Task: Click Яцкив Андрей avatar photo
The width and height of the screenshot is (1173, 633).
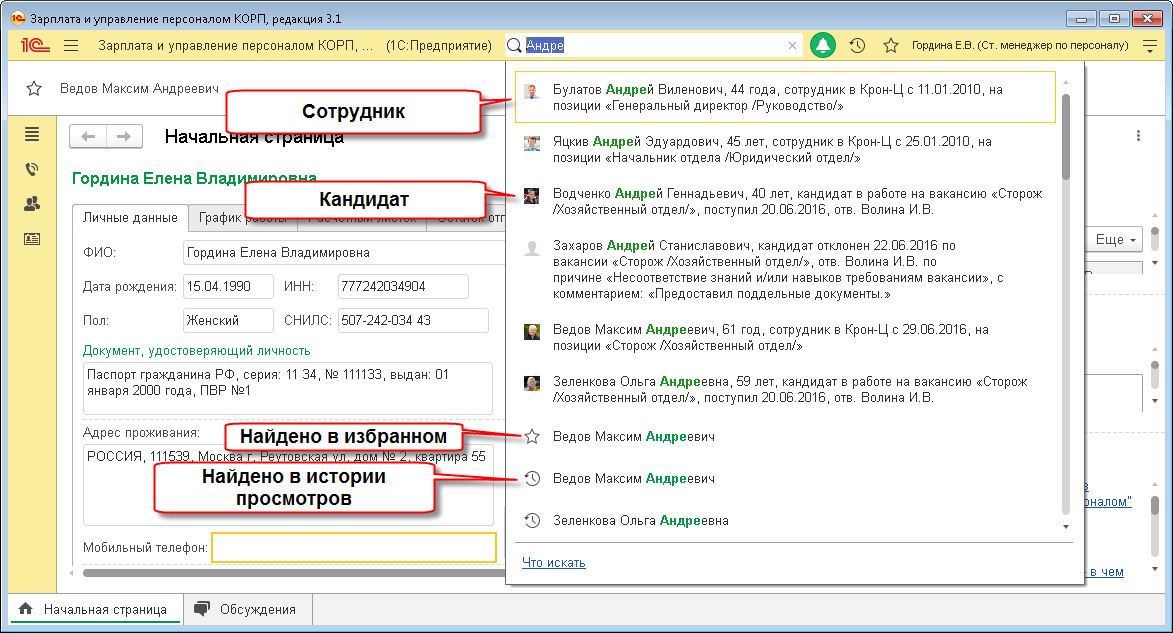Action: 532,144
